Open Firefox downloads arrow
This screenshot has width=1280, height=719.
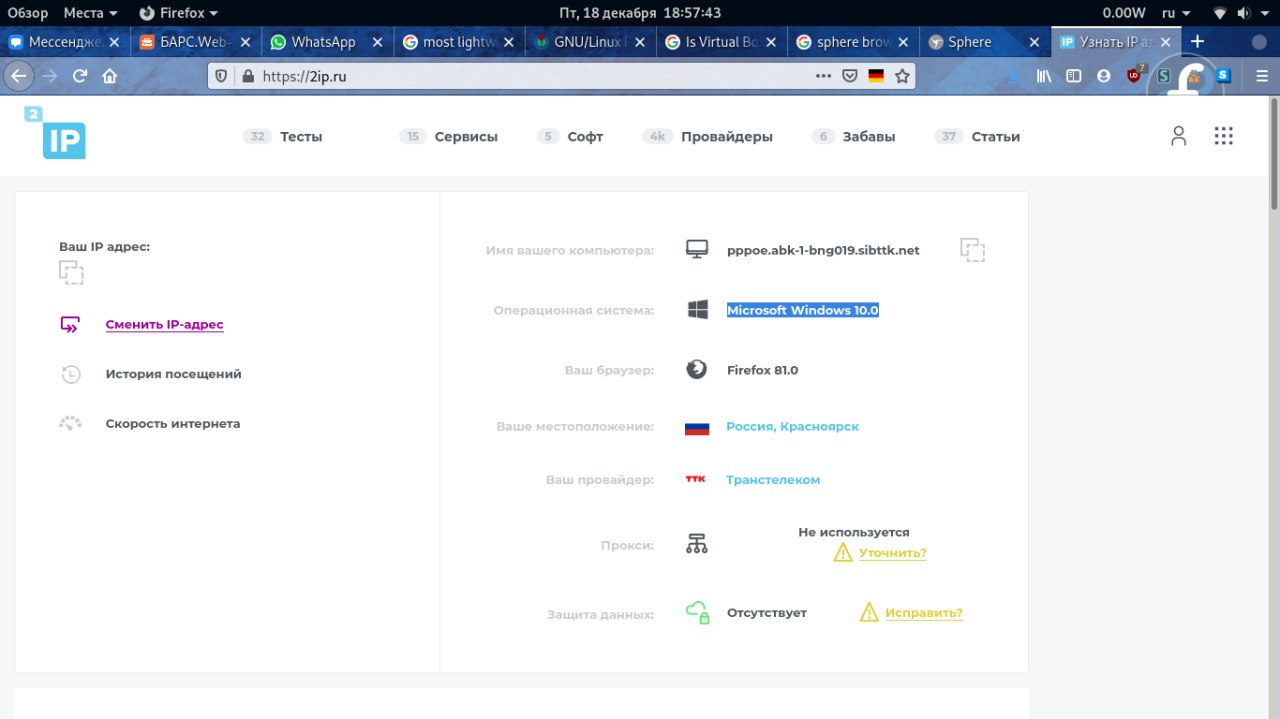(x=1016, y=76)
